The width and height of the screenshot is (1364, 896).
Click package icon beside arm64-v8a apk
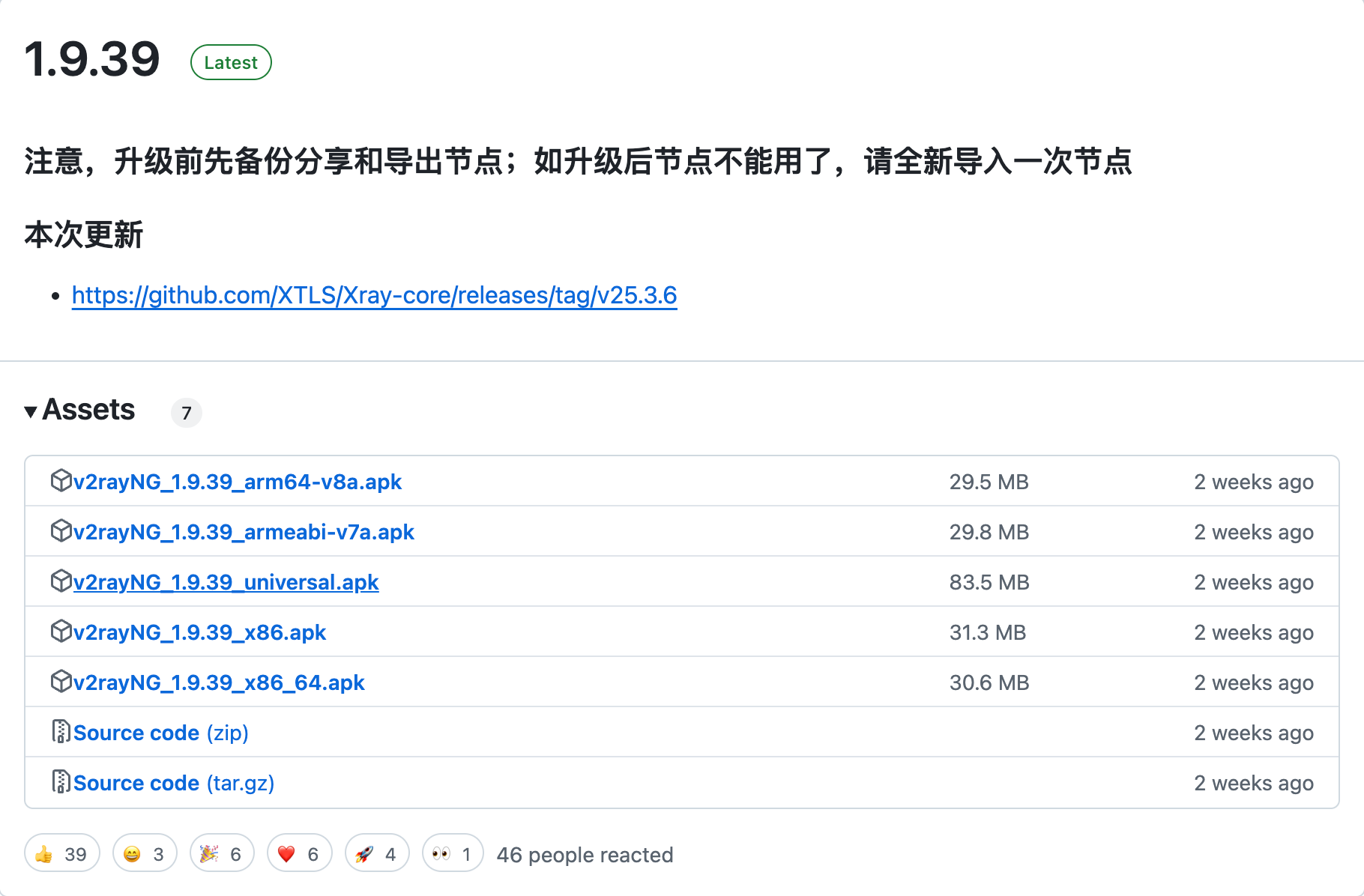(61, 480)
